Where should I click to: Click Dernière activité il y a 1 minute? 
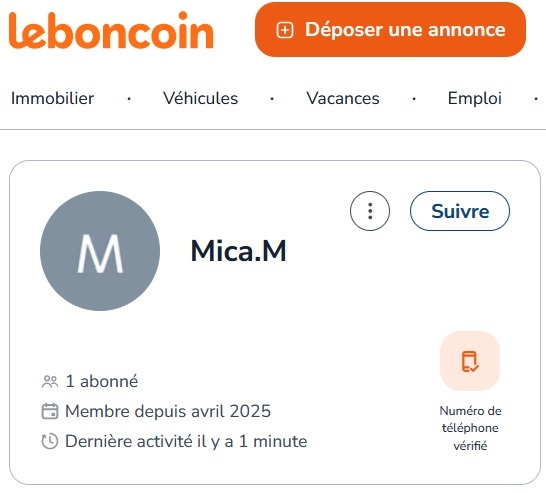186,441
